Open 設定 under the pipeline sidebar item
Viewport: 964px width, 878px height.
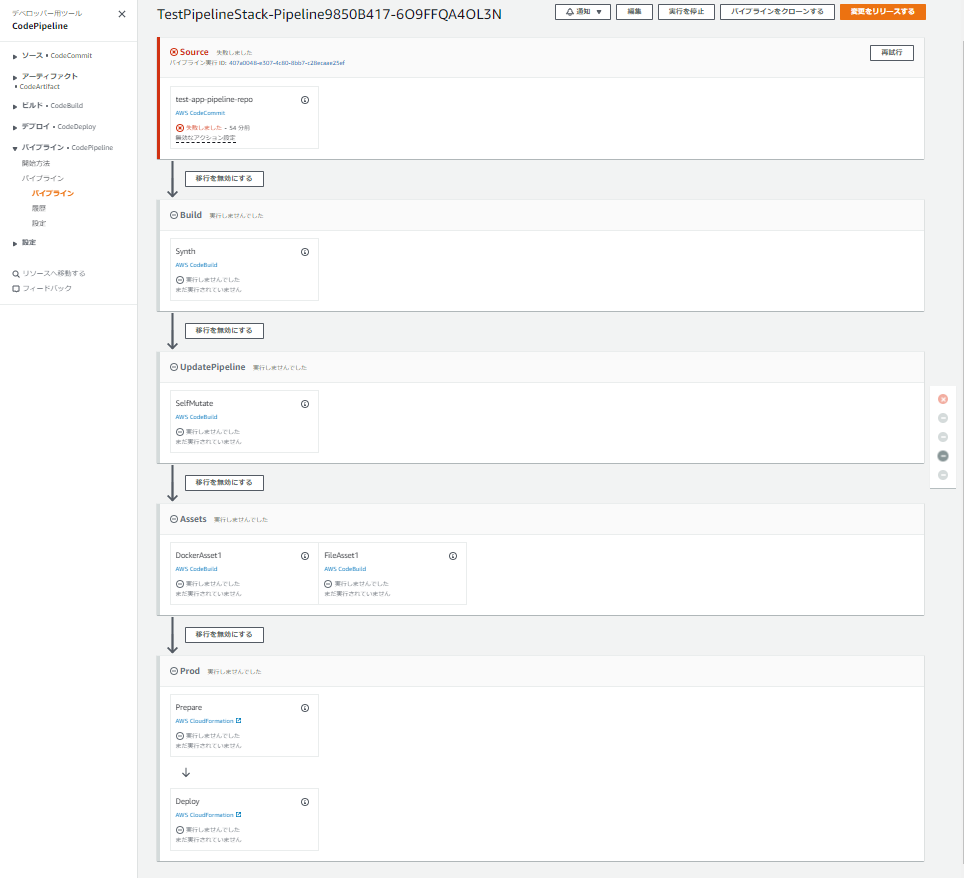(39, 223)
